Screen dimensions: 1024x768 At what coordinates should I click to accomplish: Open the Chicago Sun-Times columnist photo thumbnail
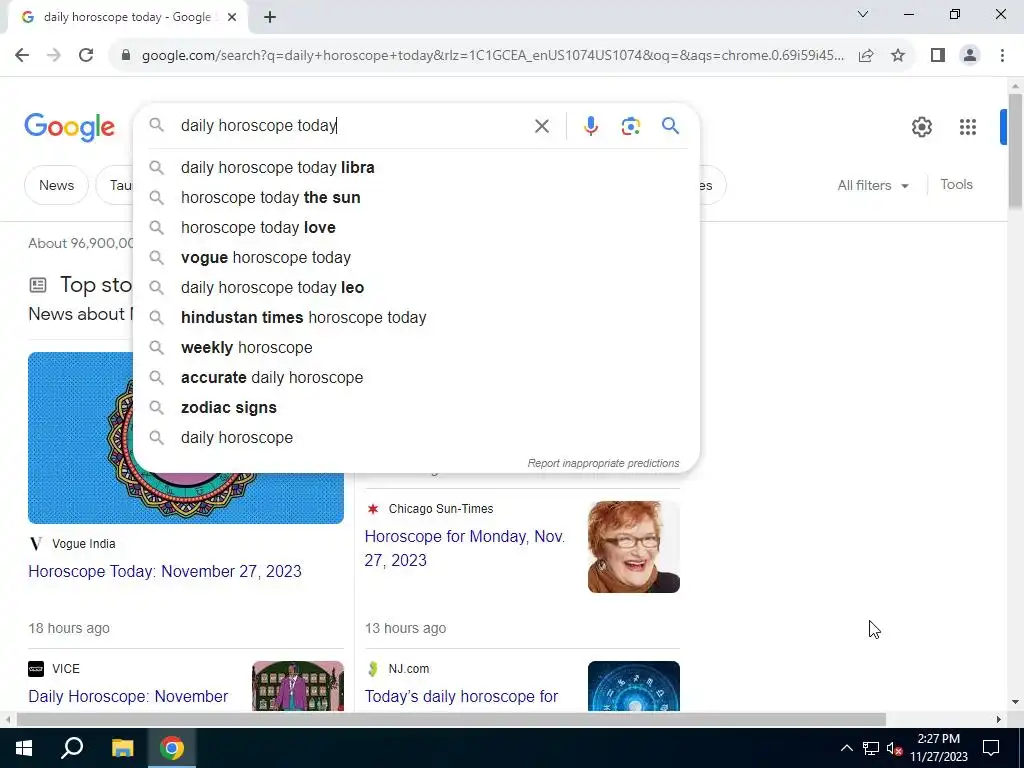(x=633, y=547)
